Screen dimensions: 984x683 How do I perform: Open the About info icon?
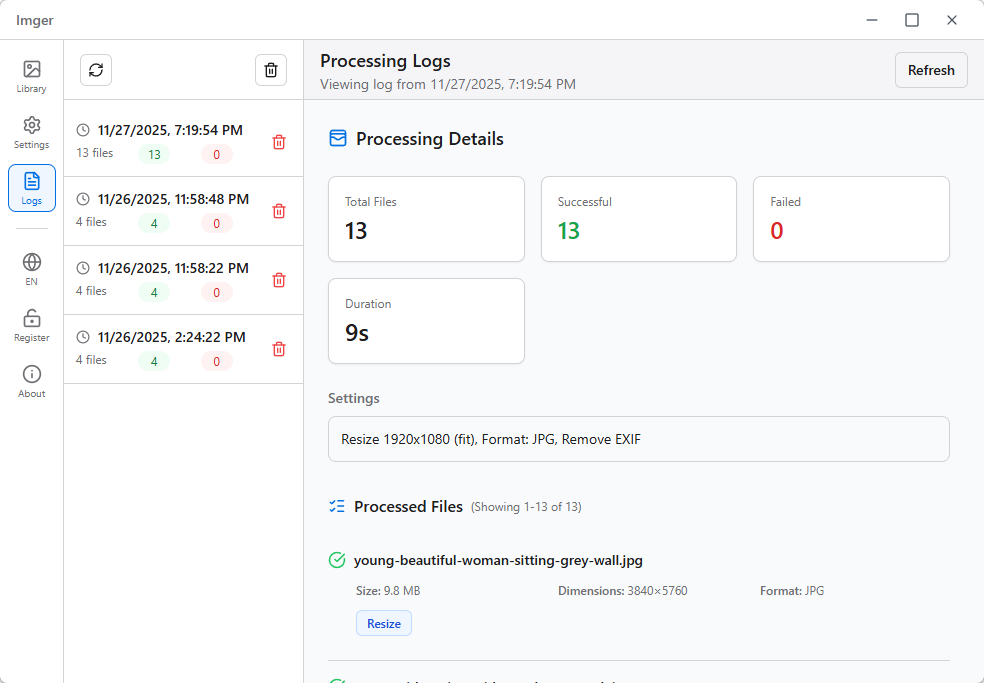pos(32,381)
